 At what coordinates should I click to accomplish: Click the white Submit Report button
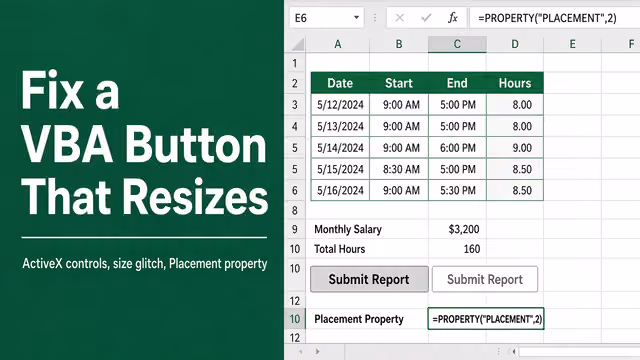coord(485,279)
